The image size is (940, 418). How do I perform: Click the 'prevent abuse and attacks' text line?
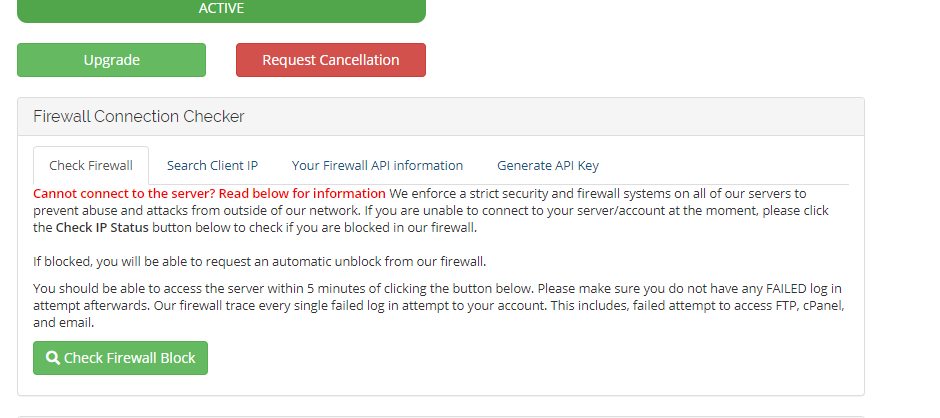coord(430,210)
